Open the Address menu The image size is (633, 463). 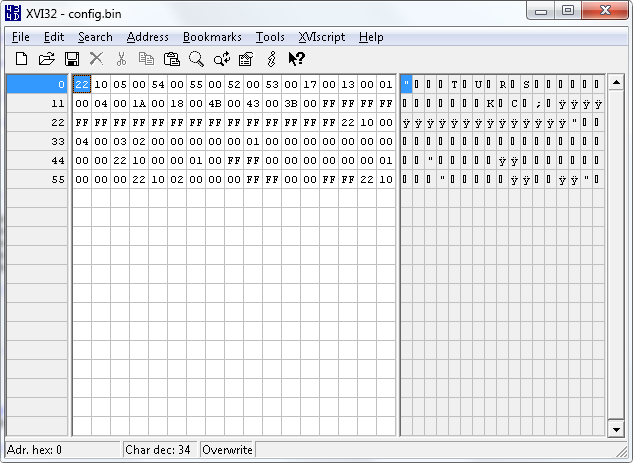(147, 37)
